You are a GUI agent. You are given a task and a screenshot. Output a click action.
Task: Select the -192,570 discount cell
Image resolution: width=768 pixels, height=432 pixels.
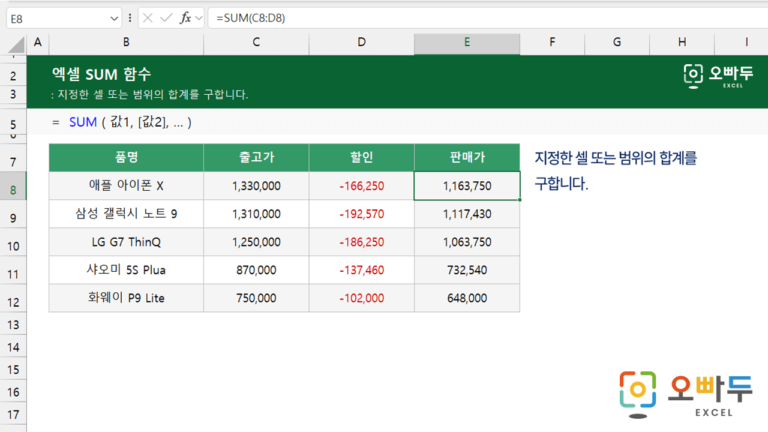click(x=361, y=214)
